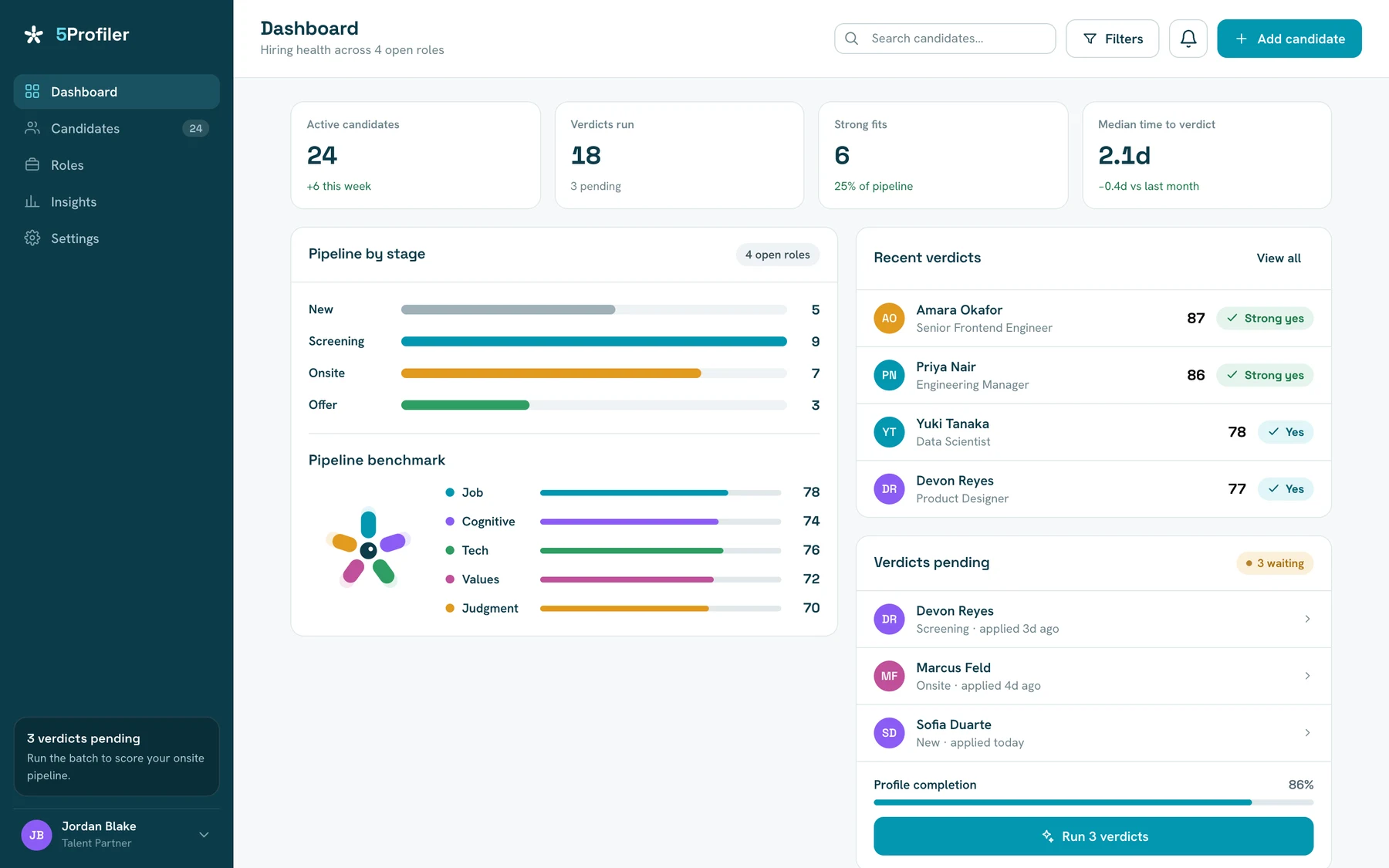Click the sparkle icon on Run 3 verdicts
Screen dimensions: 1389x868
click(1048, 836)
